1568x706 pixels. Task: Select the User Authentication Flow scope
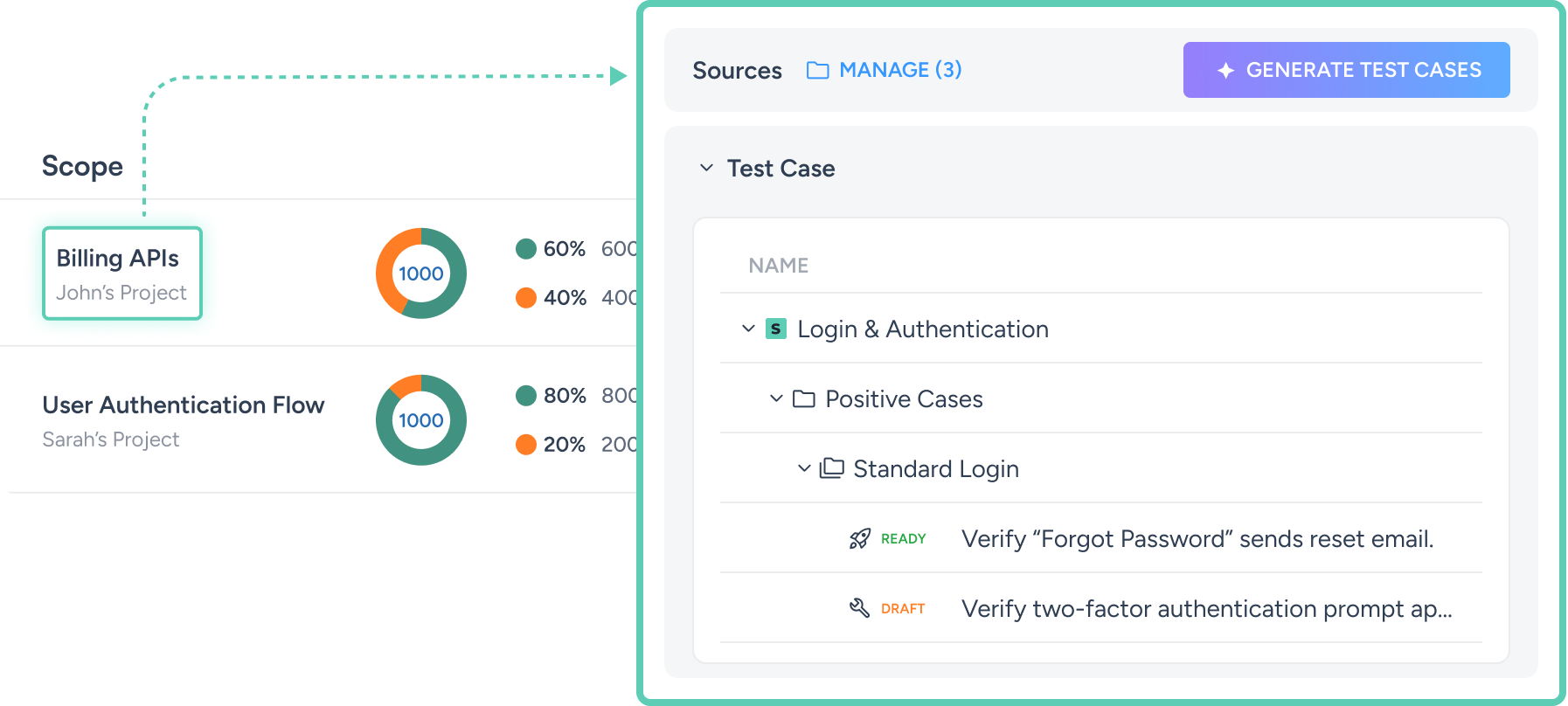coord(183,405)
